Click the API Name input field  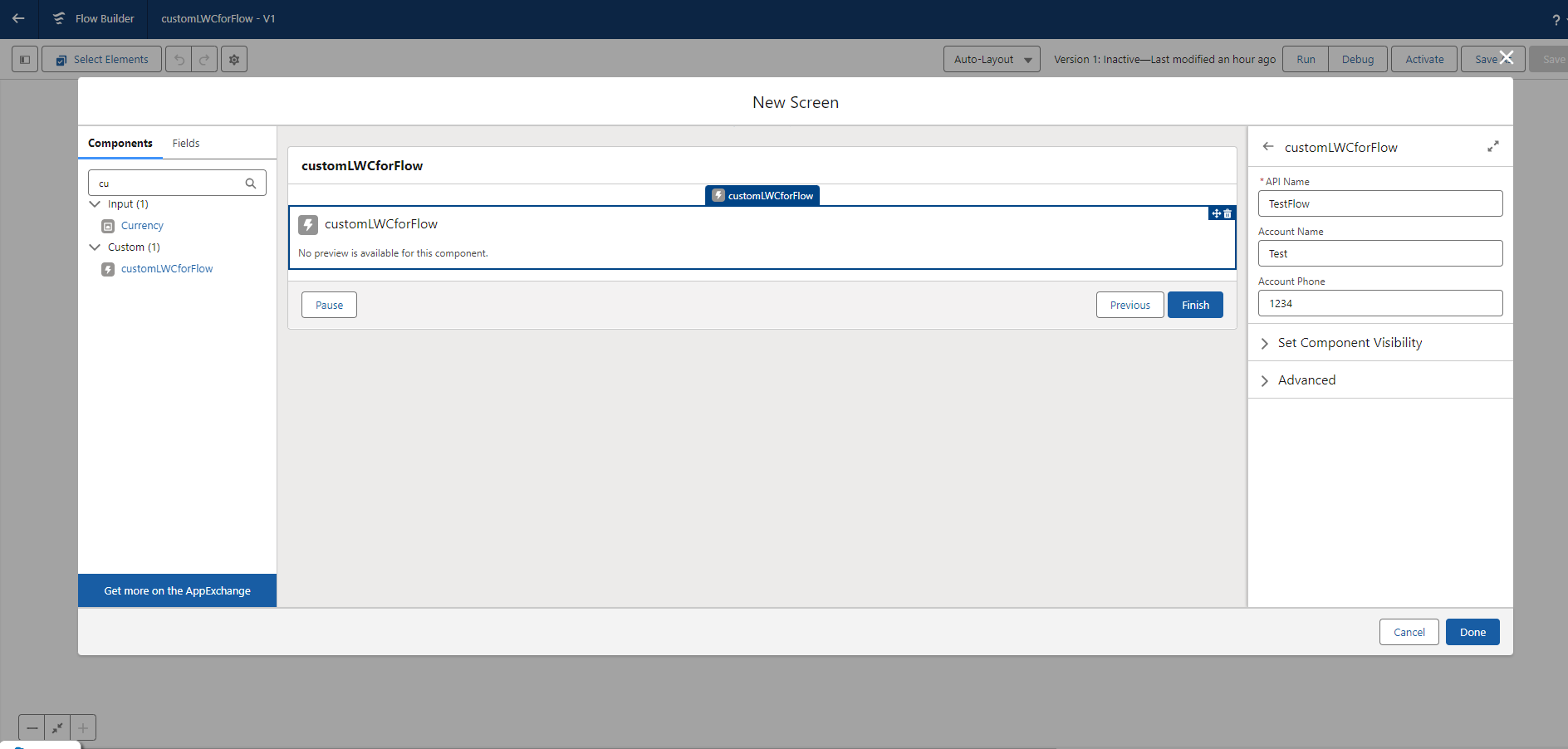1380,203
